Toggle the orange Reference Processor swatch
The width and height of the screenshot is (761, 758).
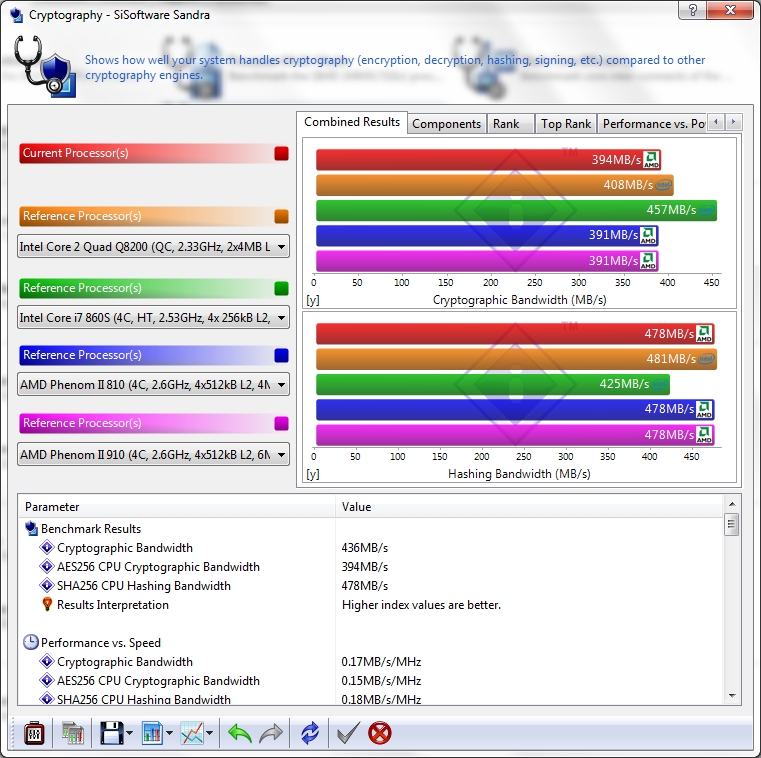(x=281, y=216)
